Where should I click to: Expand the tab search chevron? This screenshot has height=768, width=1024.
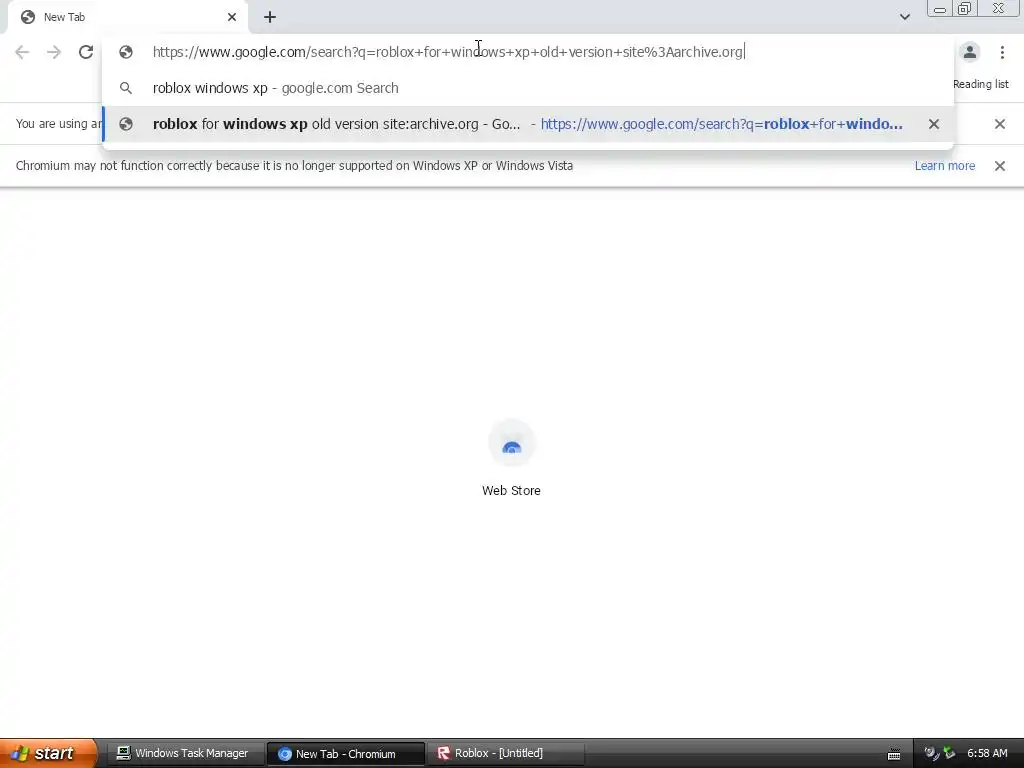[904, 17]
